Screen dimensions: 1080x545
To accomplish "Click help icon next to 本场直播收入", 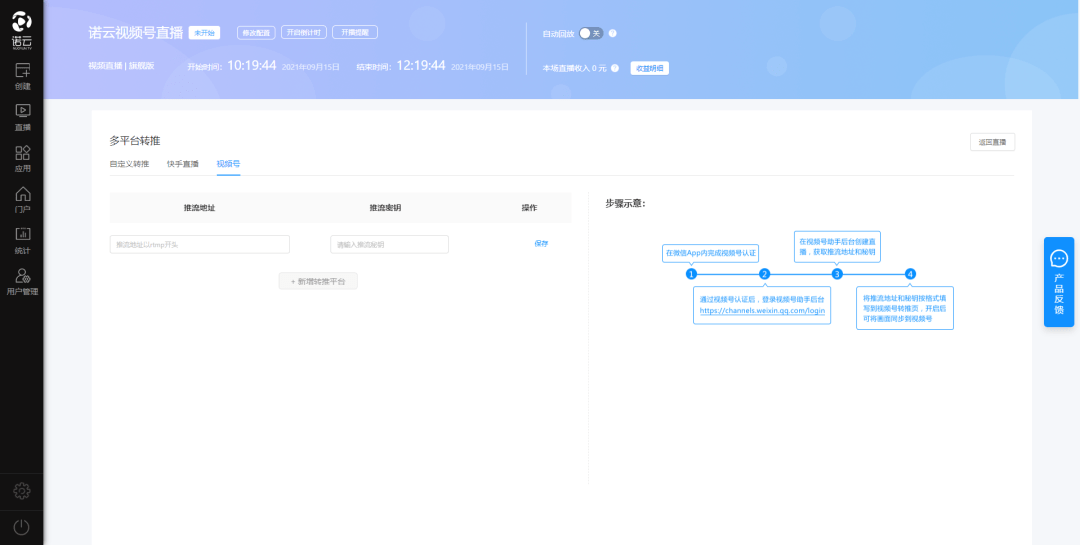I will click(x=614, y=68).
